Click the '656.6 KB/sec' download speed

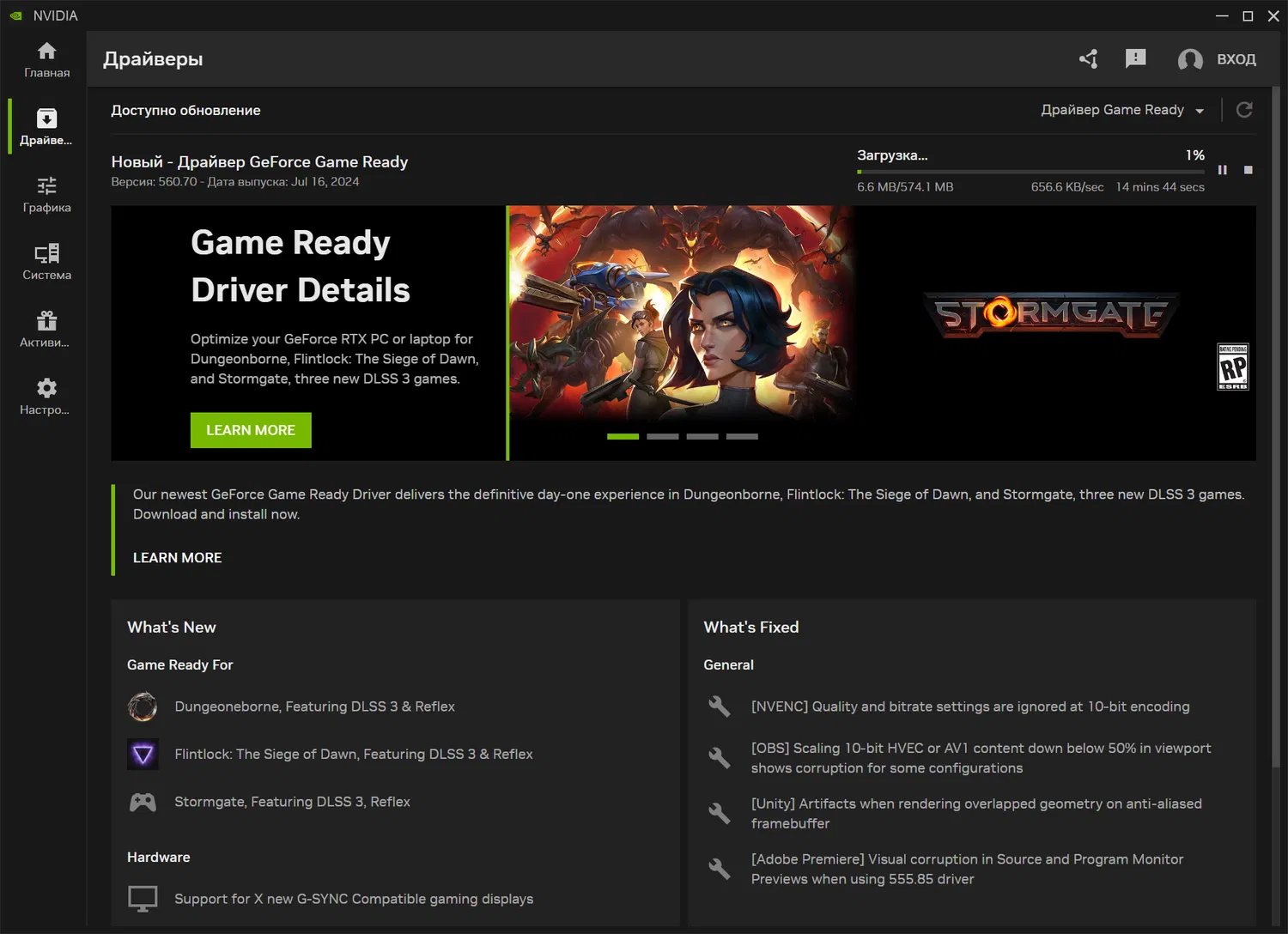[1067, 187]
